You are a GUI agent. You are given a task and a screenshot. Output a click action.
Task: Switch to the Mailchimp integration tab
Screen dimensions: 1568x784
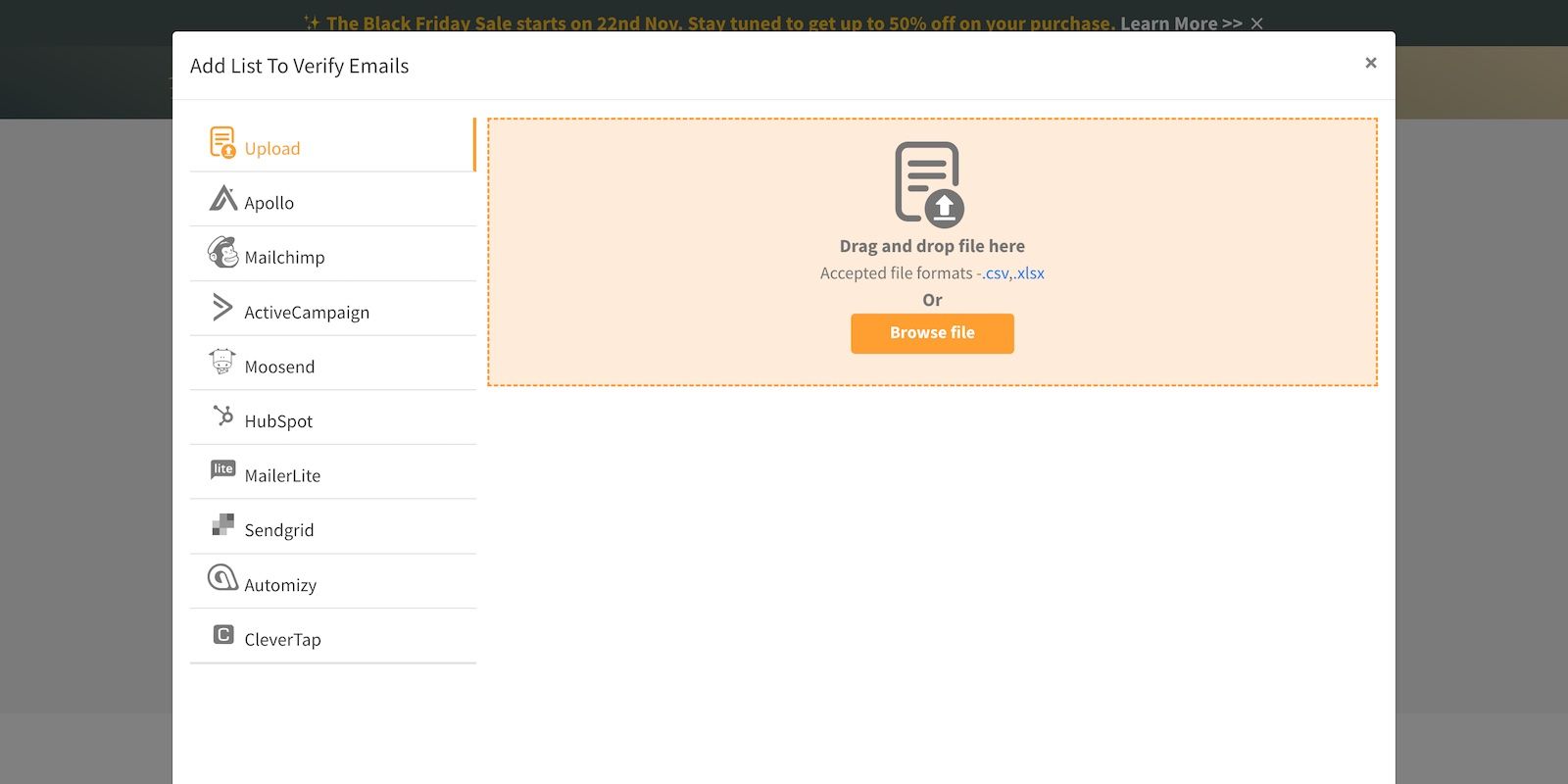coord(333,255)
